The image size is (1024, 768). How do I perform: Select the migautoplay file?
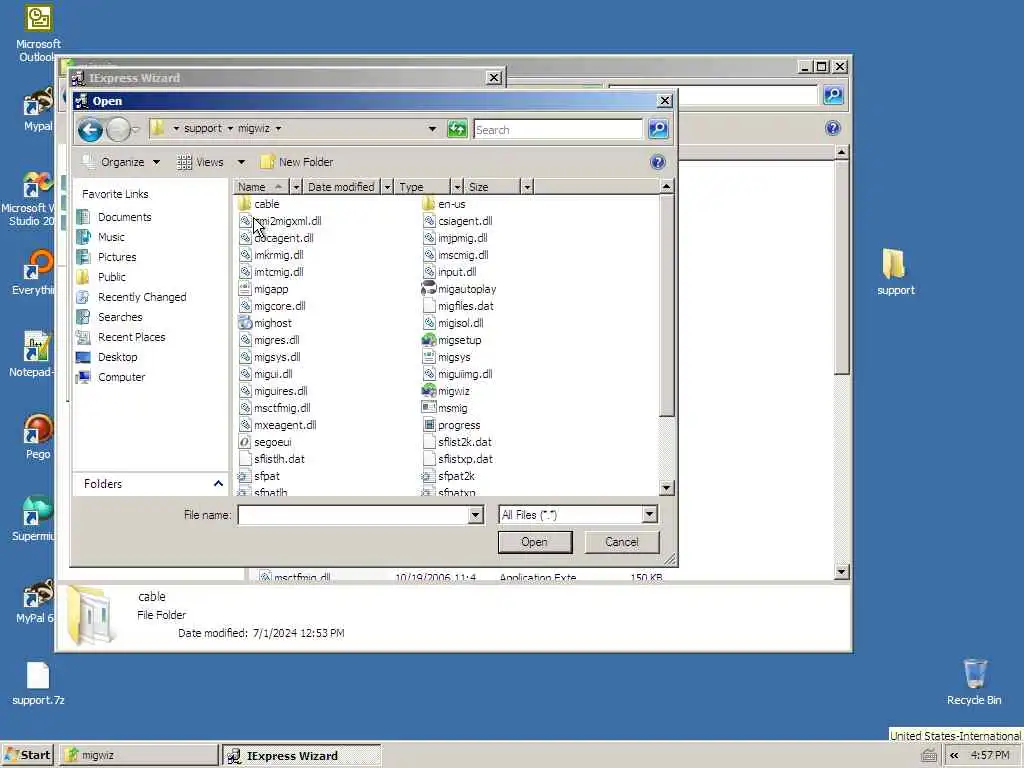tap(459, 289)
